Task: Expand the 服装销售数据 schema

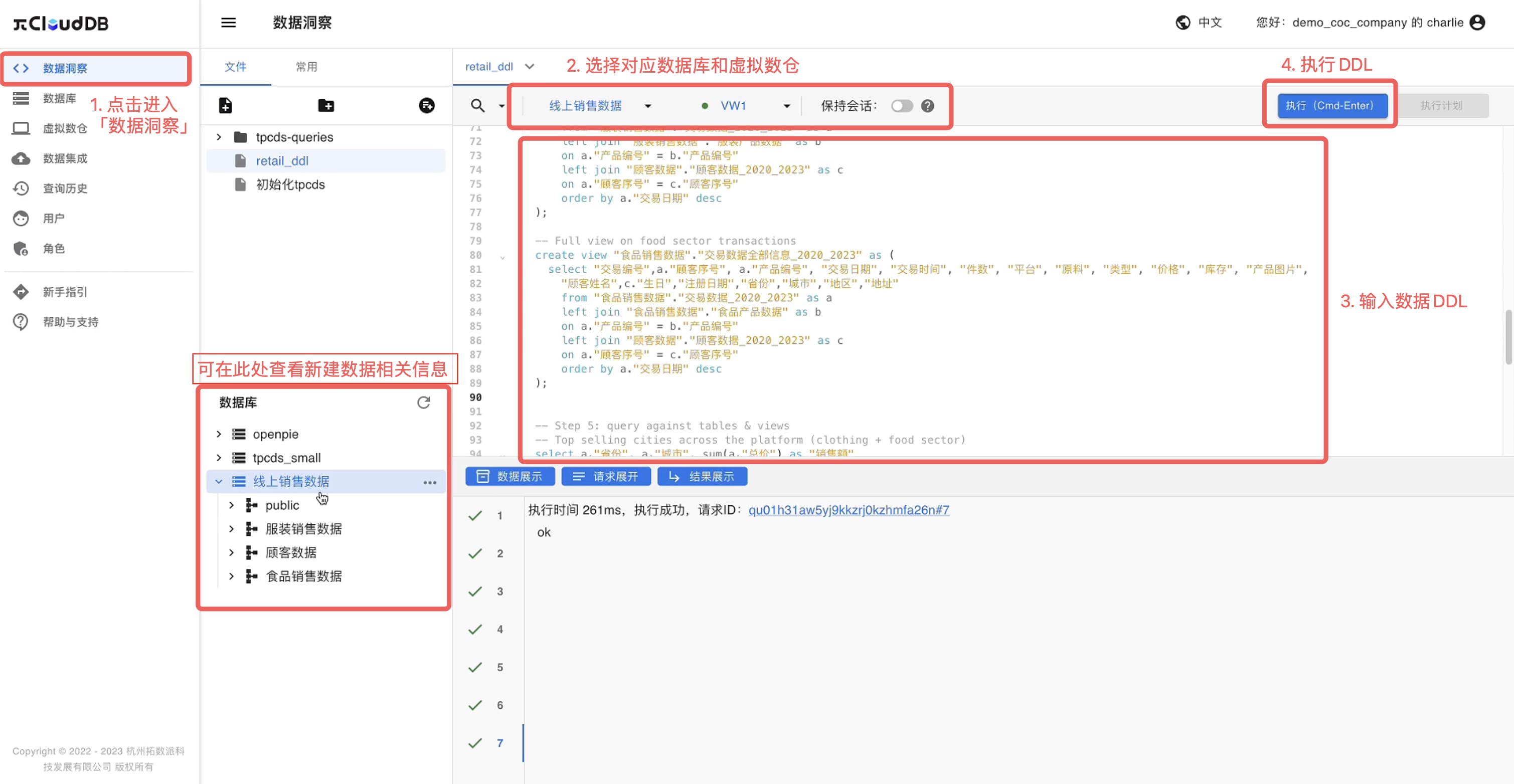Action: coord(232,529)
